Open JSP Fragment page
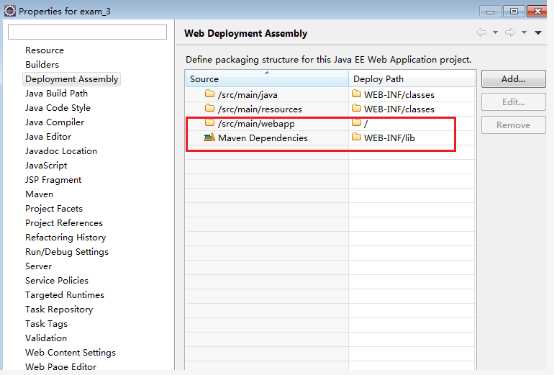This screenshot has height=375, width=554. coord(53,180)
